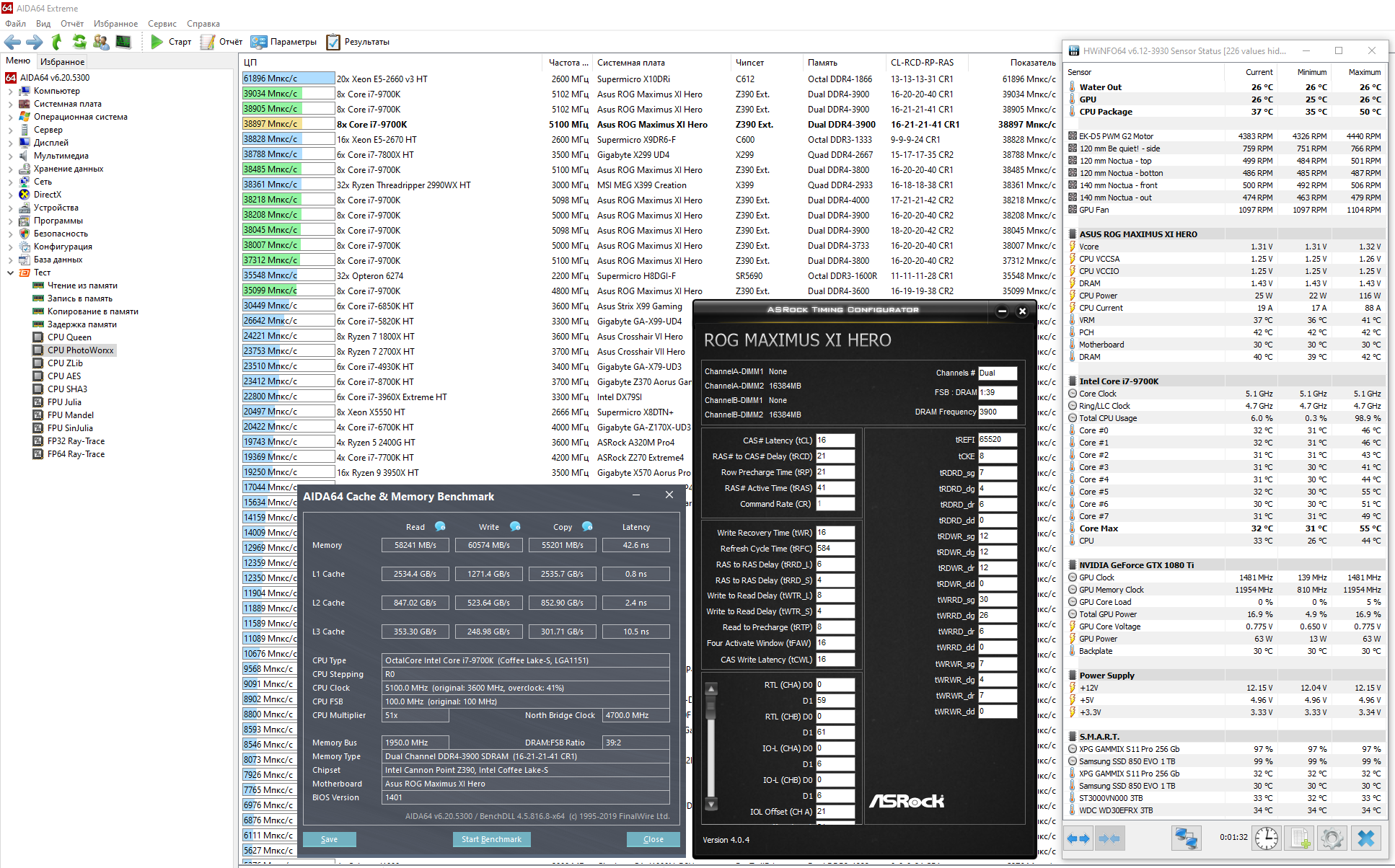Viewport: 1395px width, 868px height.
Task: Open the Сервис menu
Action: pos(162,24)
